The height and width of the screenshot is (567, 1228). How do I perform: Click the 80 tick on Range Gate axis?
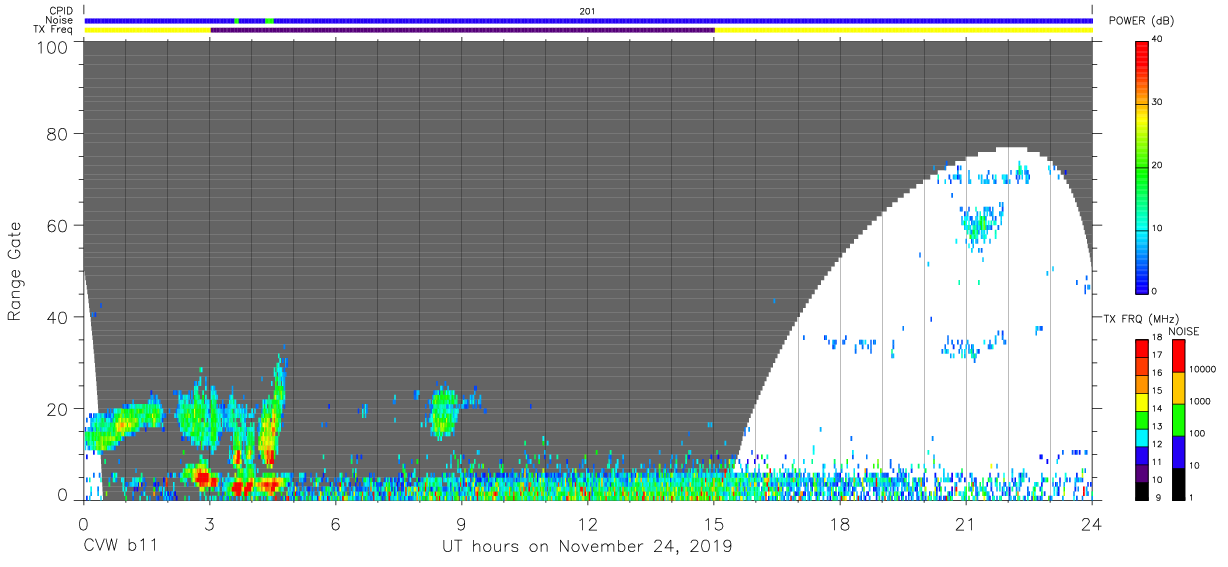tap(58, 133)
